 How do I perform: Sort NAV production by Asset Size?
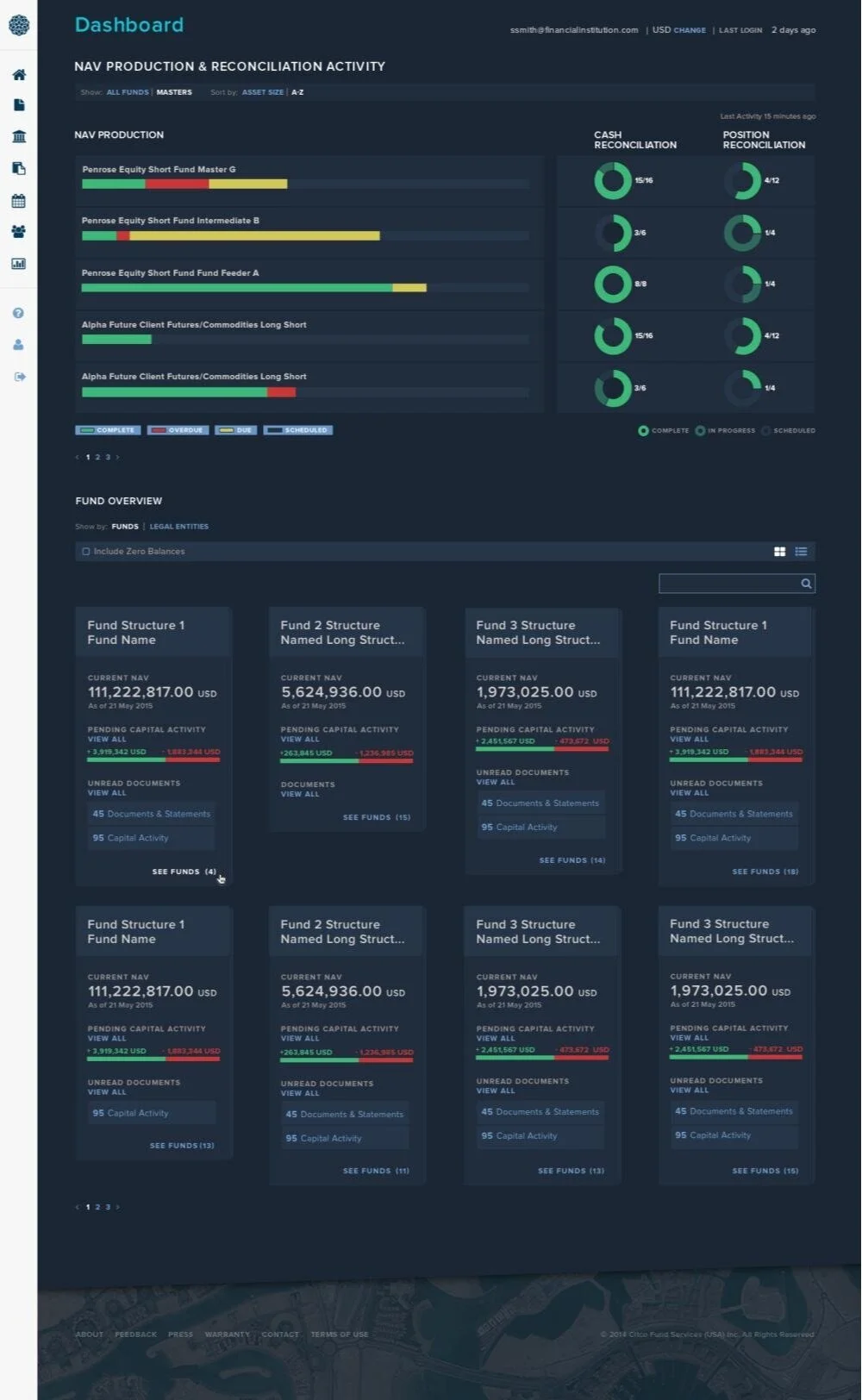coord(263,92)
